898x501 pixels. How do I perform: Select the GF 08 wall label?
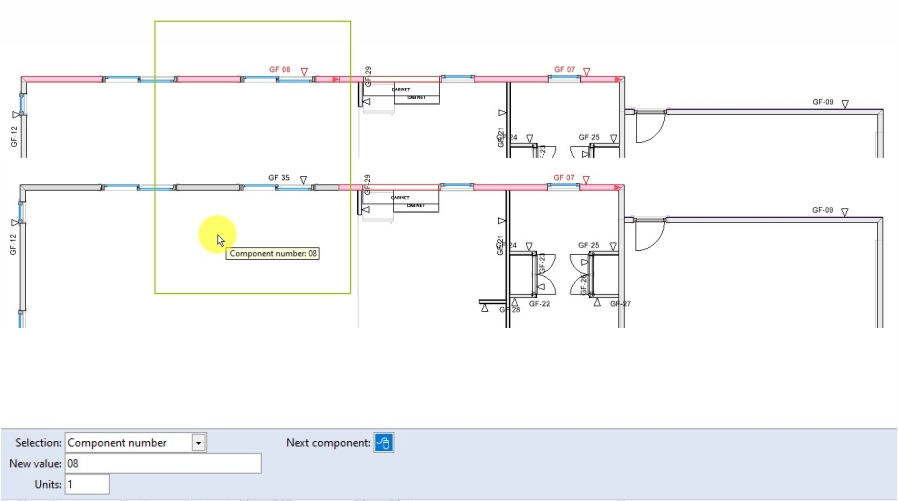tap(280, 70)
